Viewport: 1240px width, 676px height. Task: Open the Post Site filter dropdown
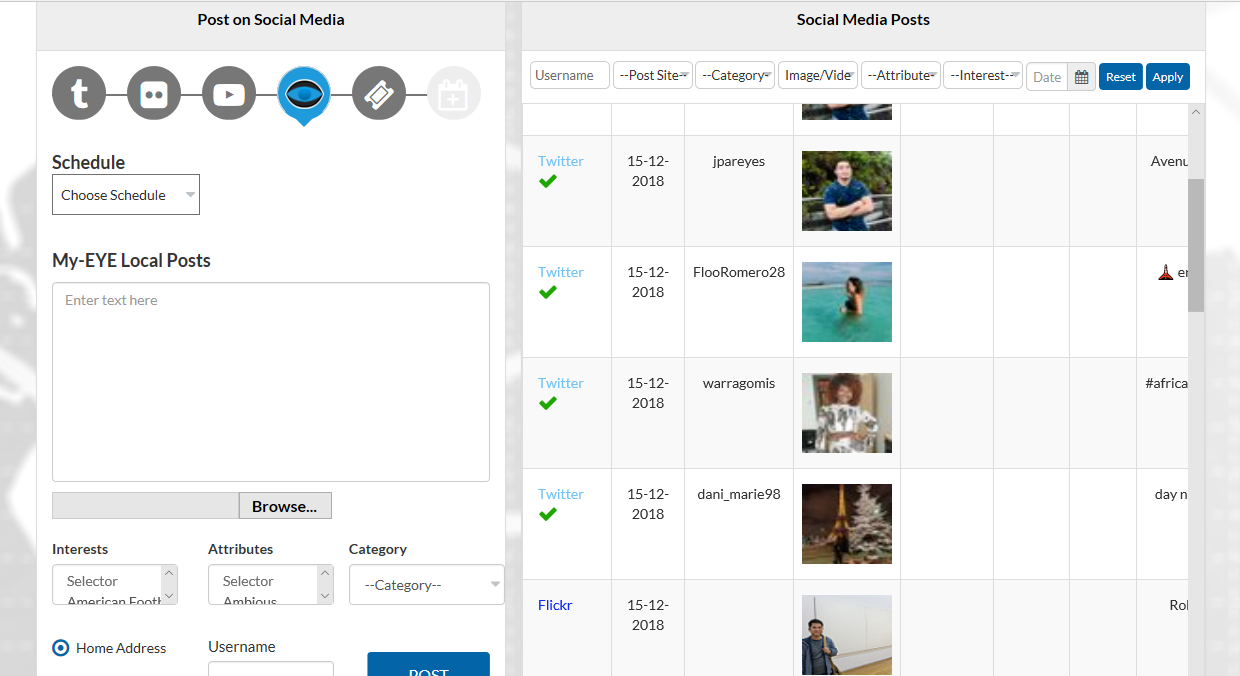pos(653,75)
